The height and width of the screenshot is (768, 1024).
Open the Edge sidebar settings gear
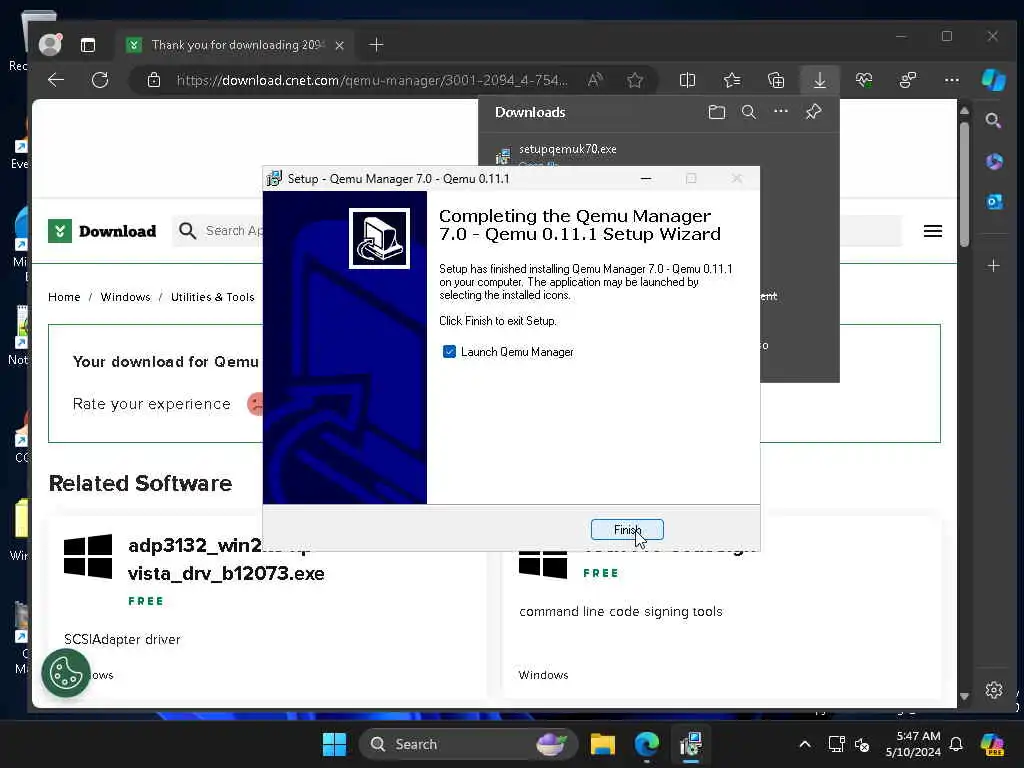tap(993, 690)
